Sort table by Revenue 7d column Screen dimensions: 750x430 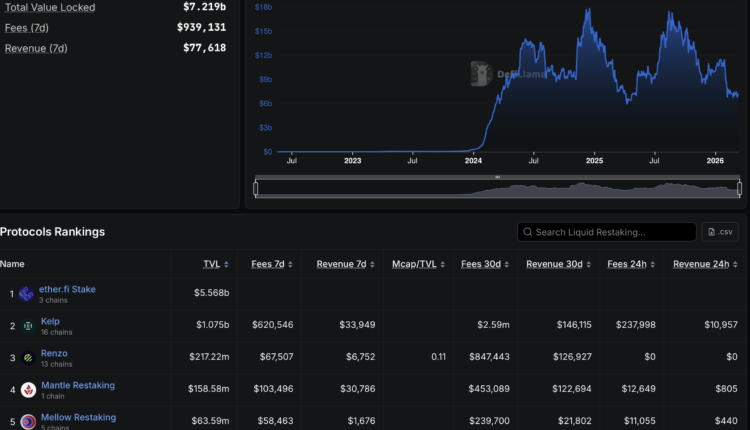(345, 264)
